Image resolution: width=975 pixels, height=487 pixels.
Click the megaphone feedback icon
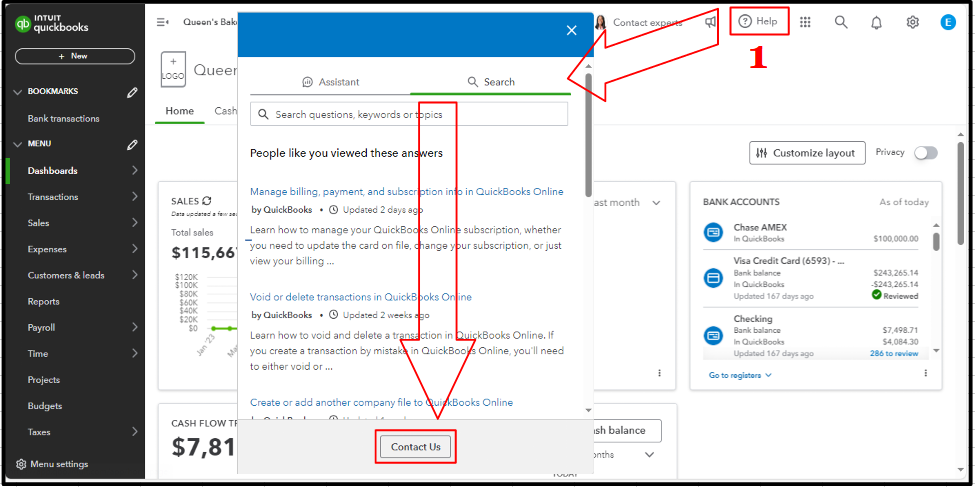click(x=710, y=22)
